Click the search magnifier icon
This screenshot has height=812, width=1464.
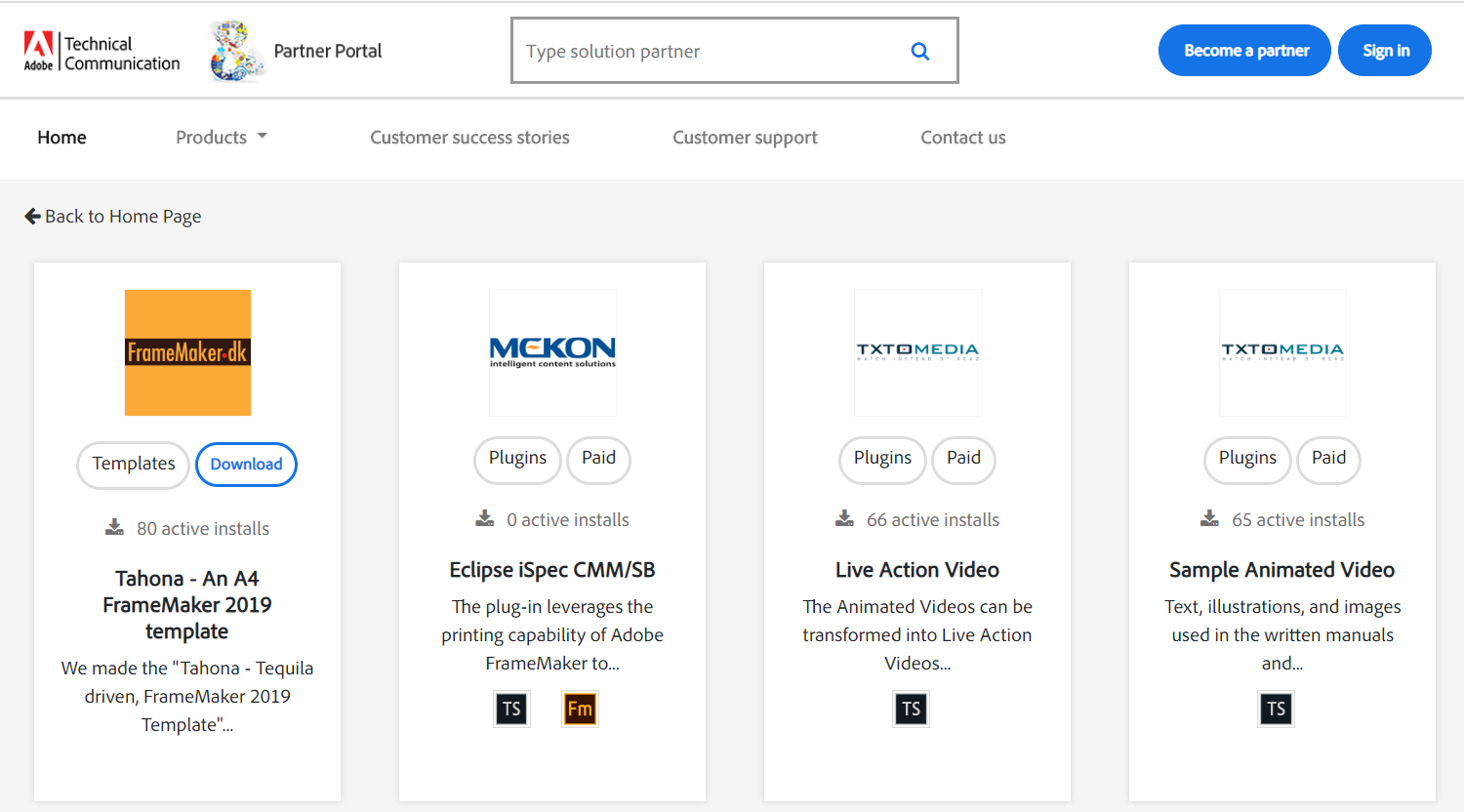[x=919, y=52]
